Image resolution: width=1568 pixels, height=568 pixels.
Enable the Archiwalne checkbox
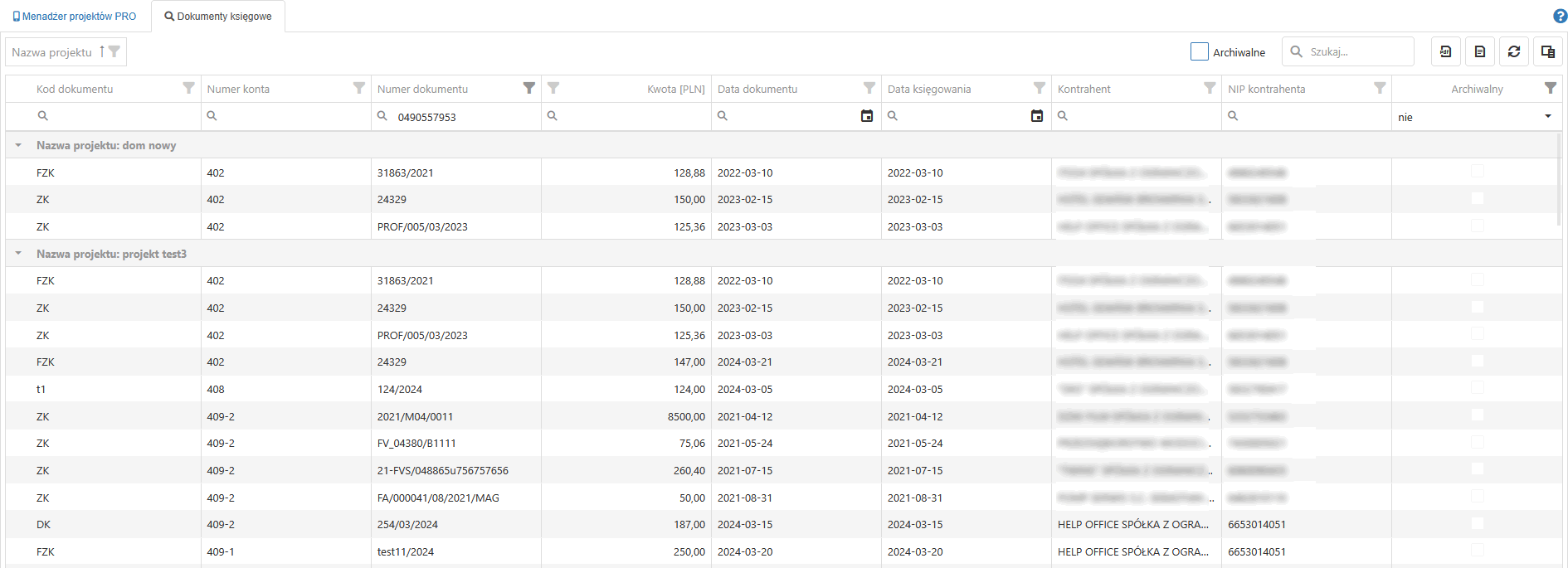point(1199,51)
